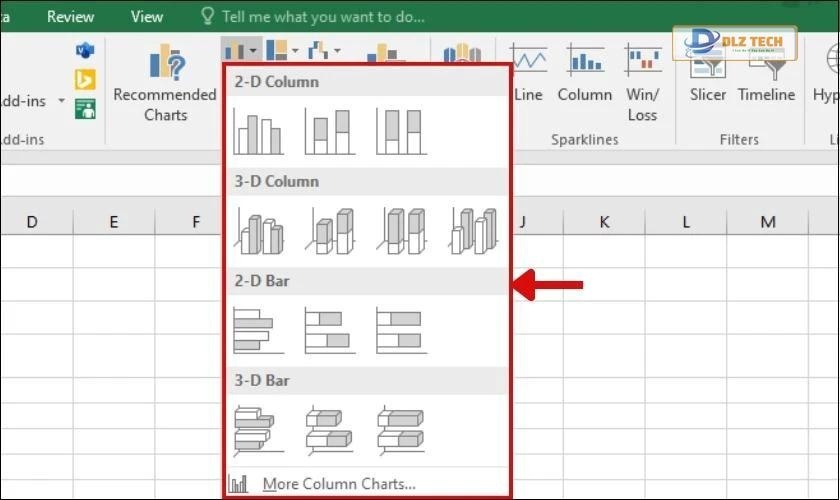Insert a Slicer filter
840x500 pixels.
pos(708,75)
